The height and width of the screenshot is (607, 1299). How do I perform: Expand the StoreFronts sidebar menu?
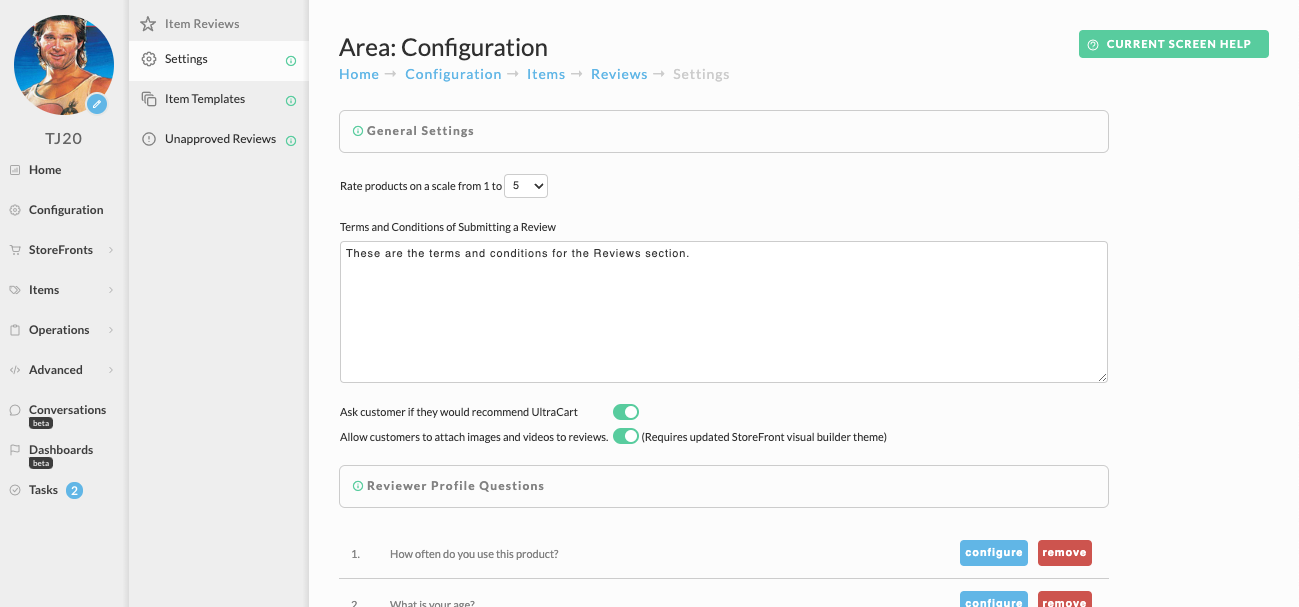click(62, 250)
